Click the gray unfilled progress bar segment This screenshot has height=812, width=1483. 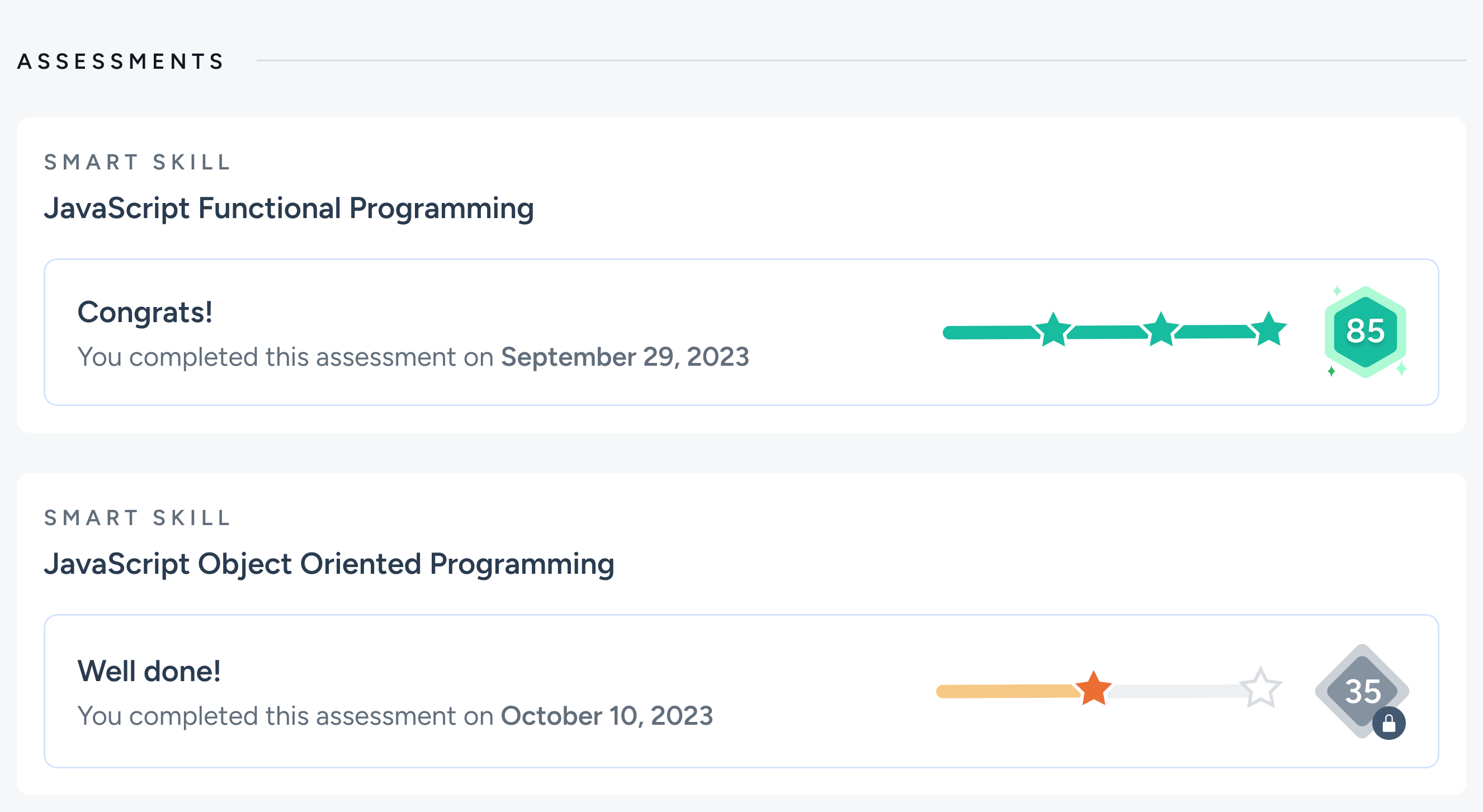point(1175,691)
